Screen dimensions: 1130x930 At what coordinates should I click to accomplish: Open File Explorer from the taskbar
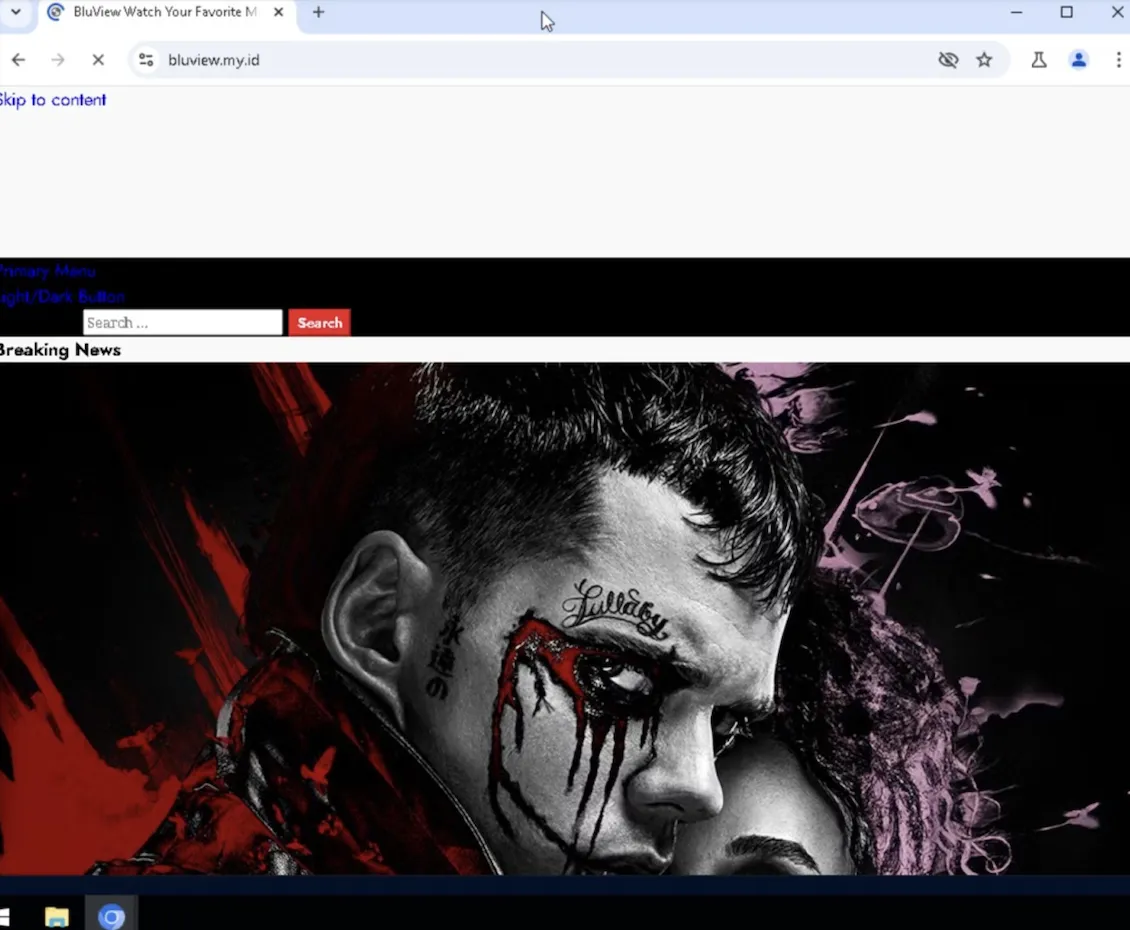click(x=57, y=917)
